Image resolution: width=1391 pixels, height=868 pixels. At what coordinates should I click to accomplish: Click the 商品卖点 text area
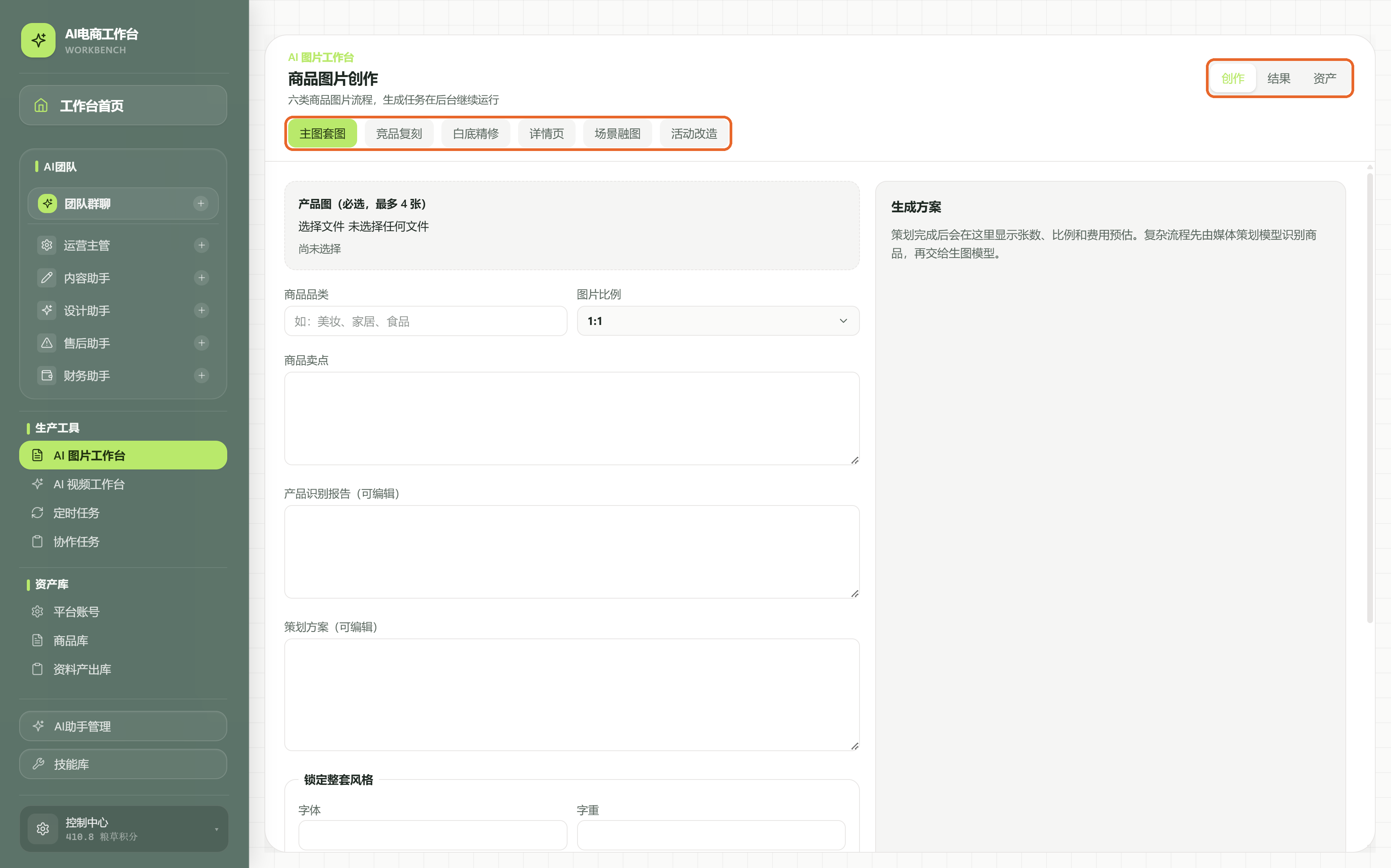572,418
